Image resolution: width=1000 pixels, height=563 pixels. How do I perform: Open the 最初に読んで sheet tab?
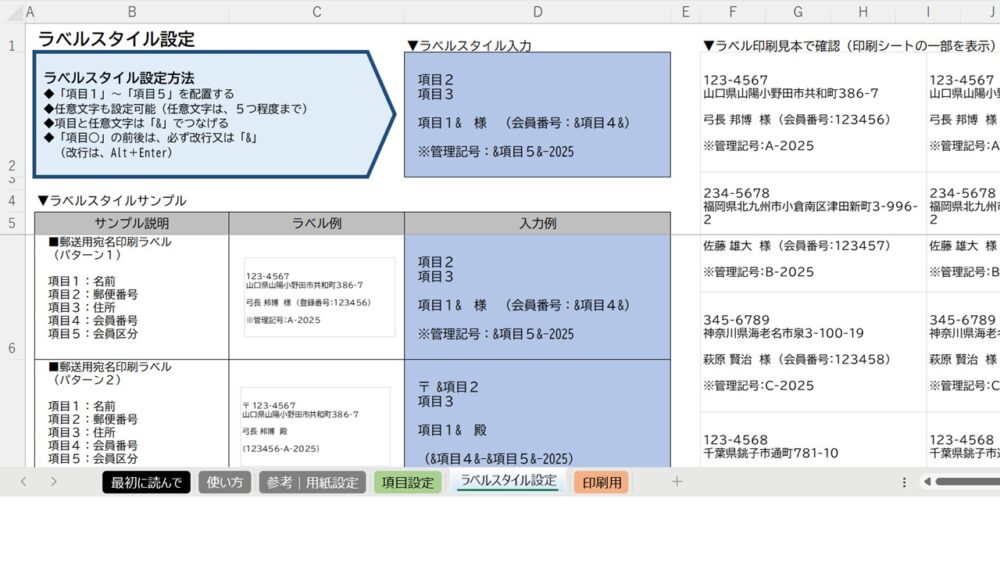(145, 483)
